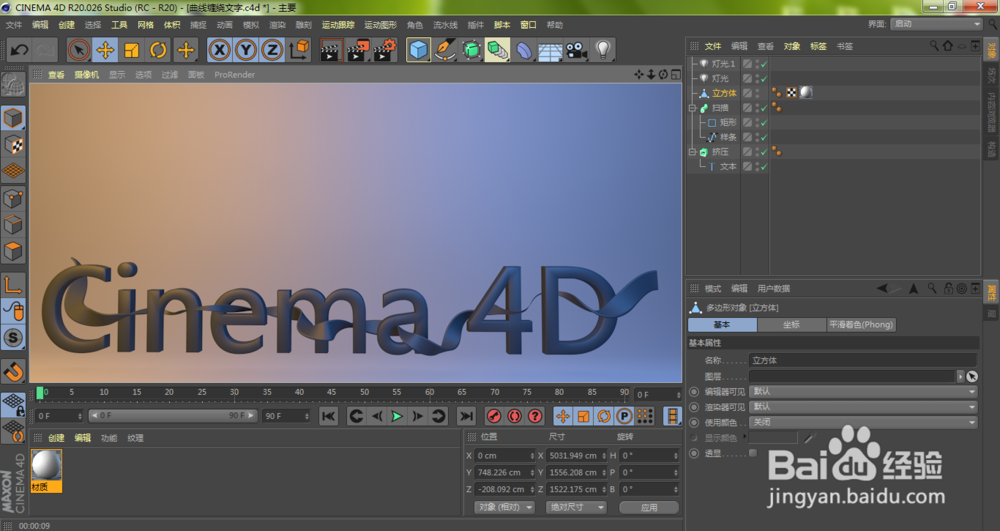
Task: Open the layer field arrow button
Action: pos(960,376)
